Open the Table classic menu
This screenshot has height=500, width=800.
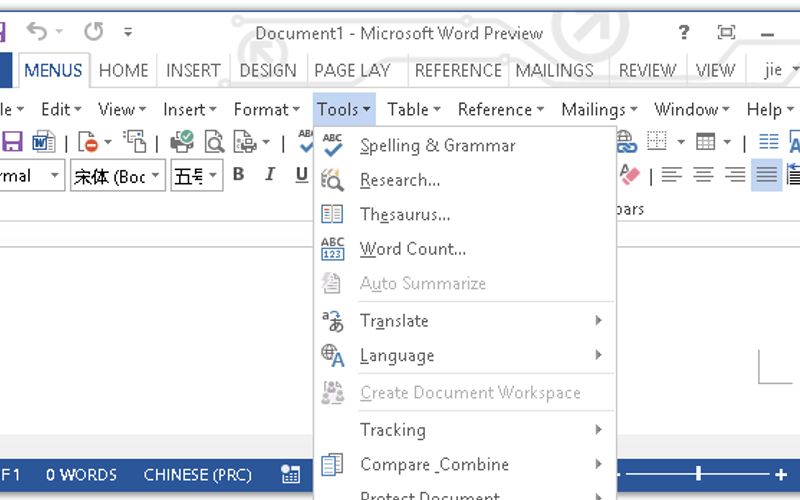tap(413, 109)
